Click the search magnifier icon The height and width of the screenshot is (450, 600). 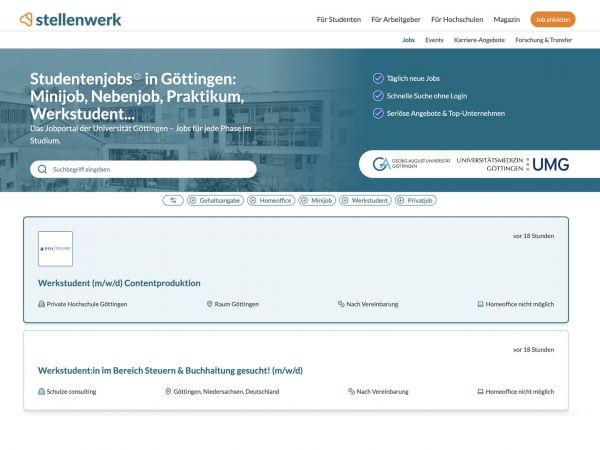(42, 170)
